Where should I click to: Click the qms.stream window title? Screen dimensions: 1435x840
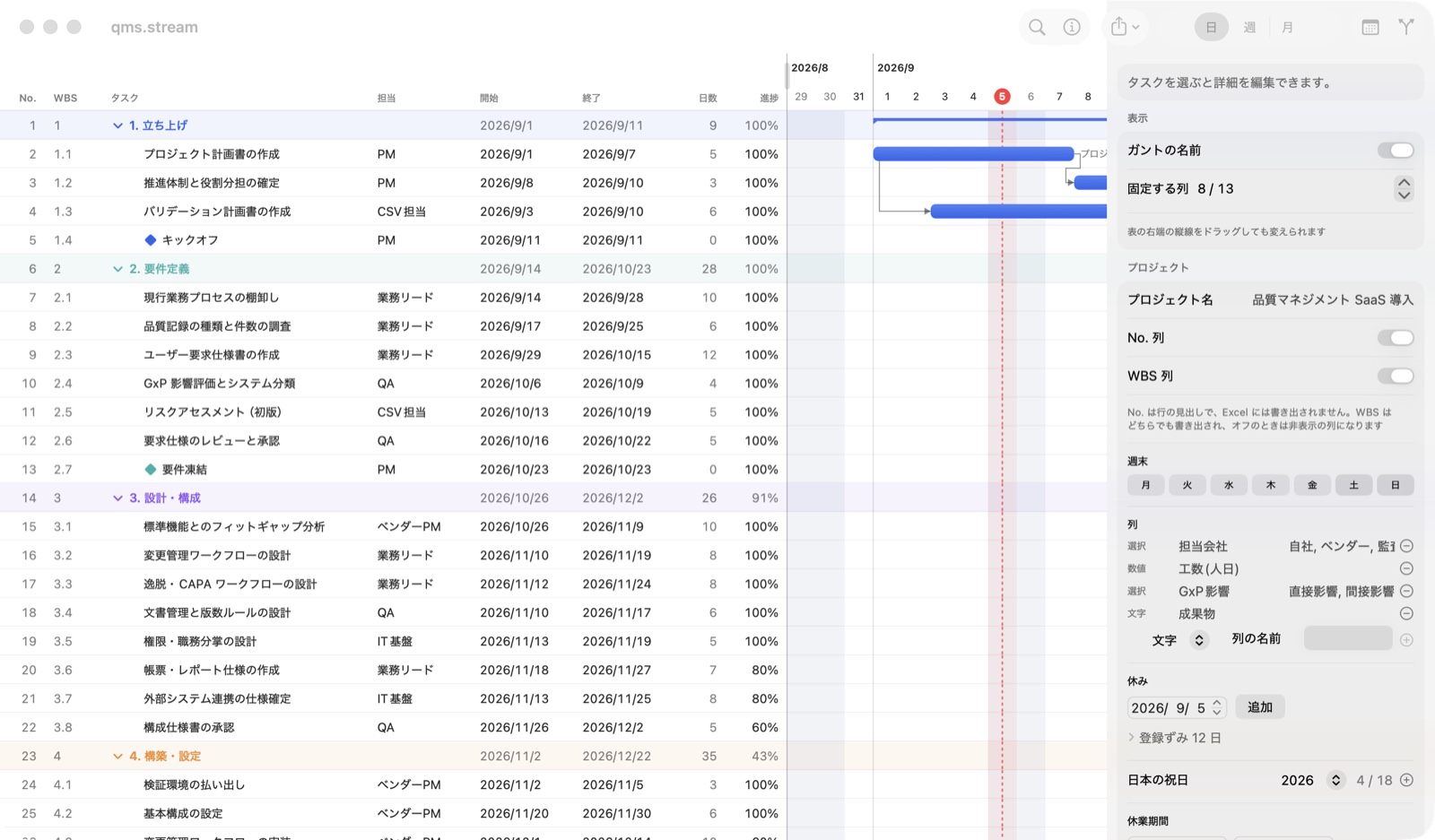(154, 27)
